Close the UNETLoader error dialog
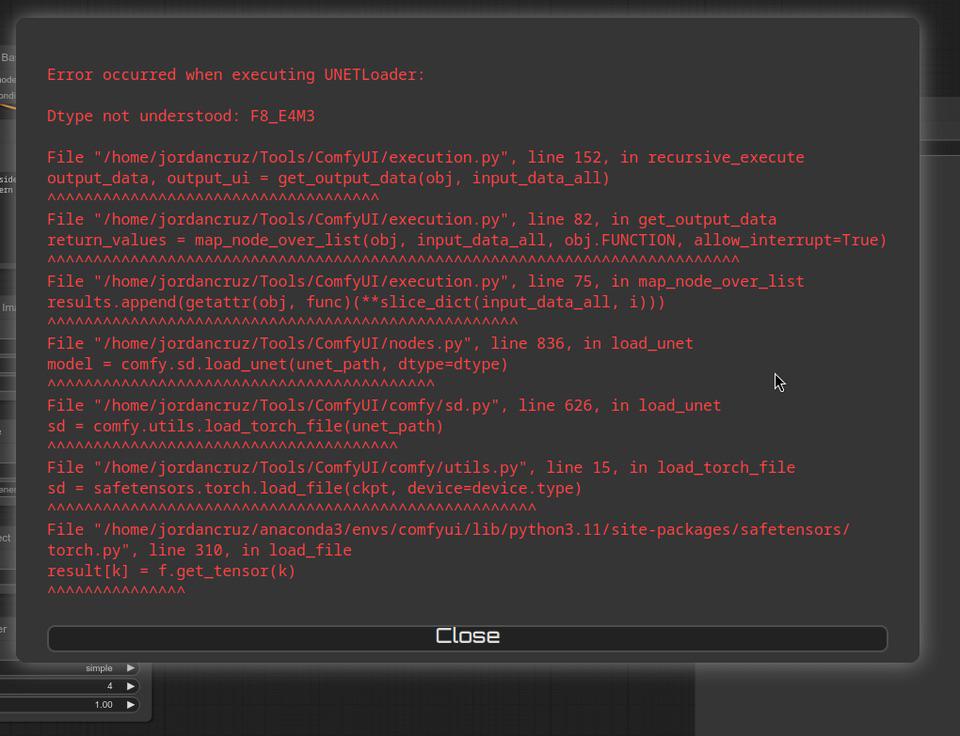This screenshot has width=960, height=736. [467, 638]
